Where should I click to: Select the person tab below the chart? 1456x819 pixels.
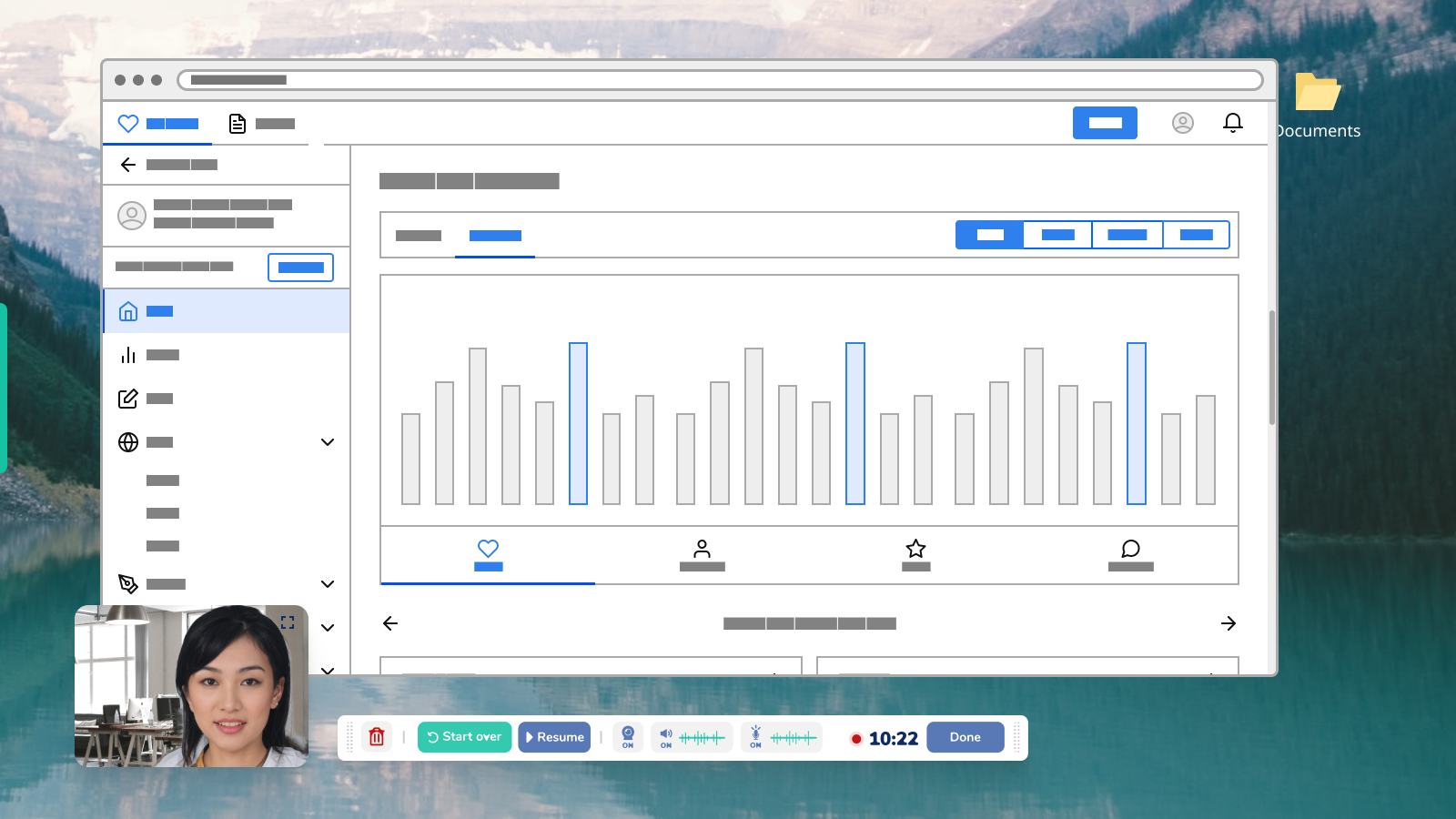(x=702, y=550)
